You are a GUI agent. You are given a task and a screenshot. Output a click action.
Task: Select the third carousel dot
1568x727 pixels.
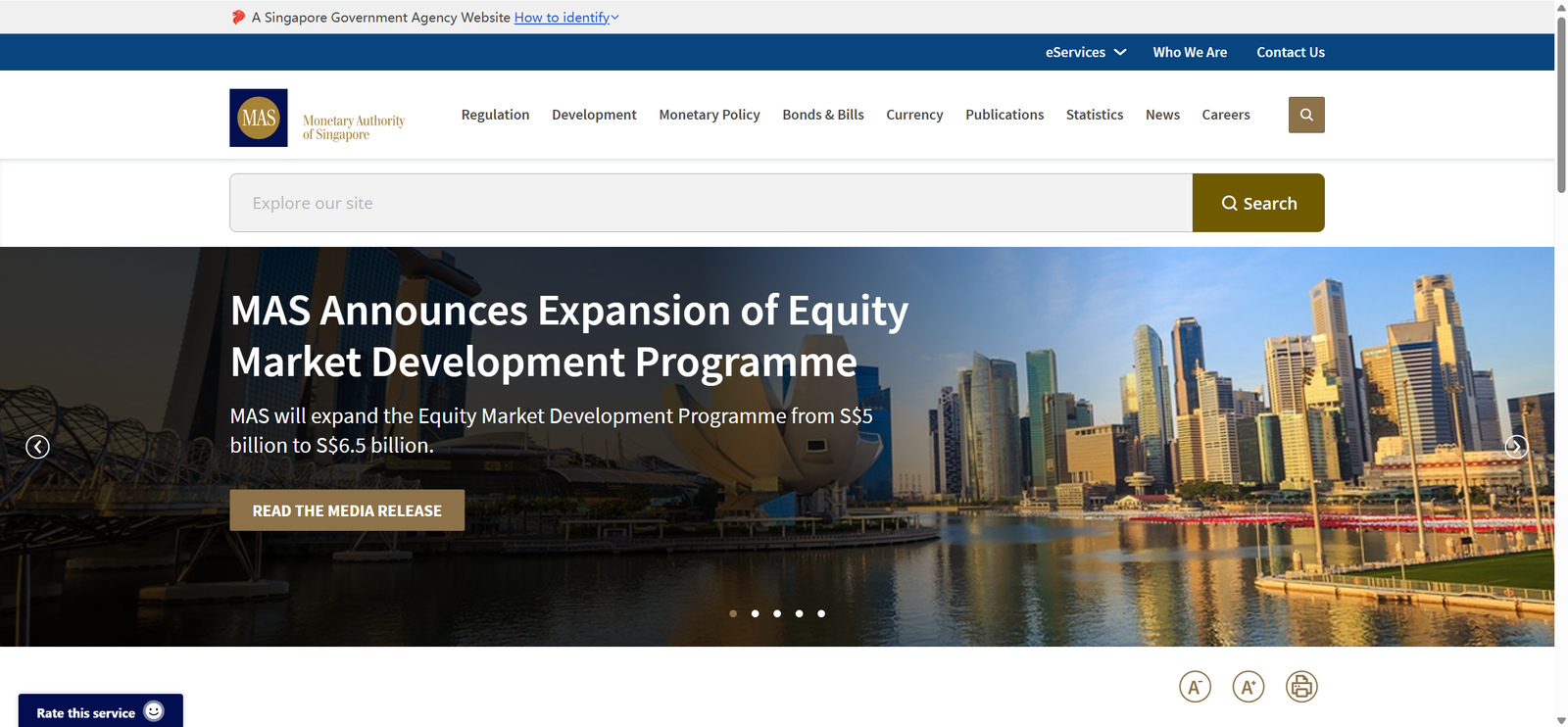tap(777, 613)
